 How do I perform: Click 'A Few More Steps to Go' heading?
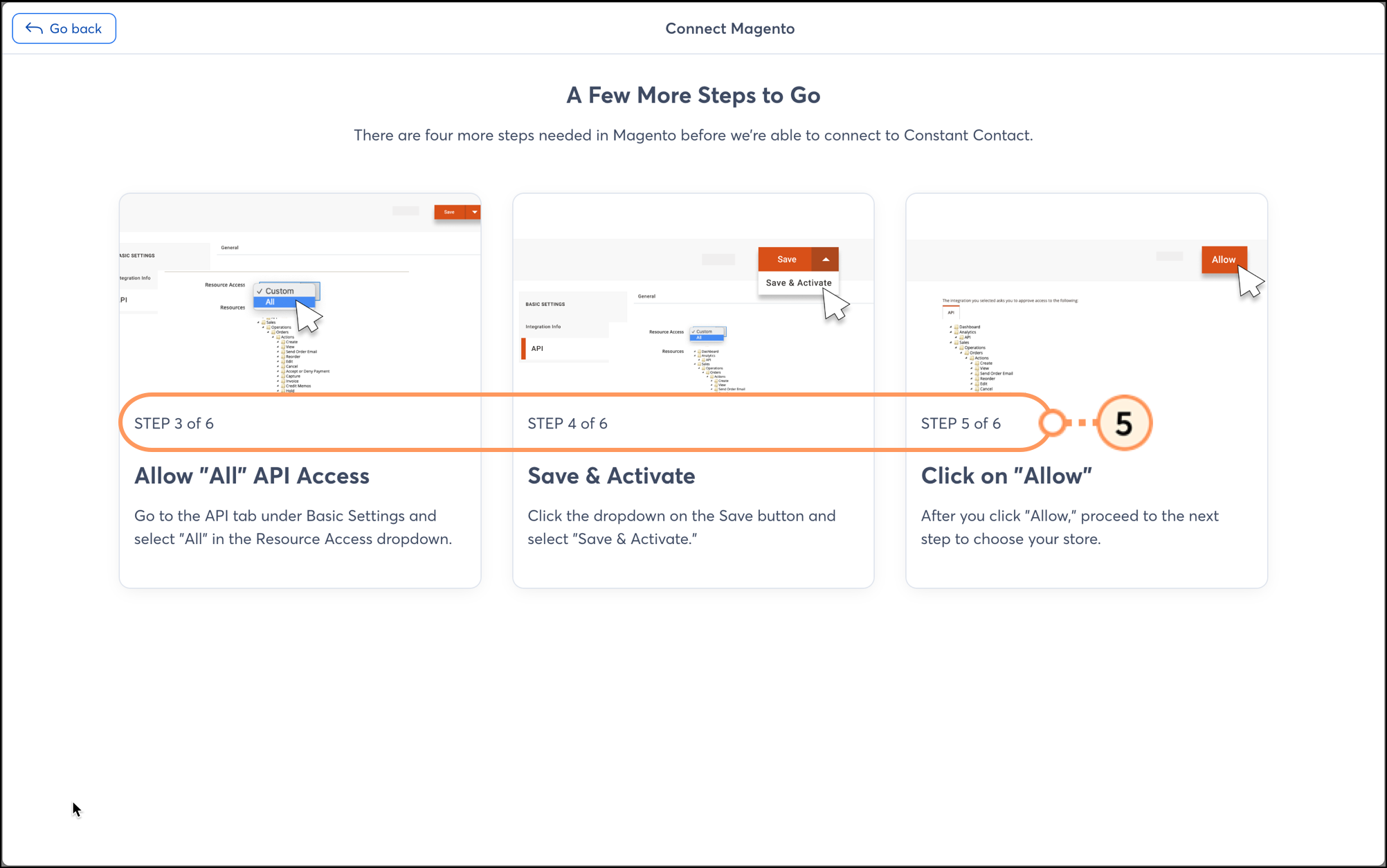(693, 95)
